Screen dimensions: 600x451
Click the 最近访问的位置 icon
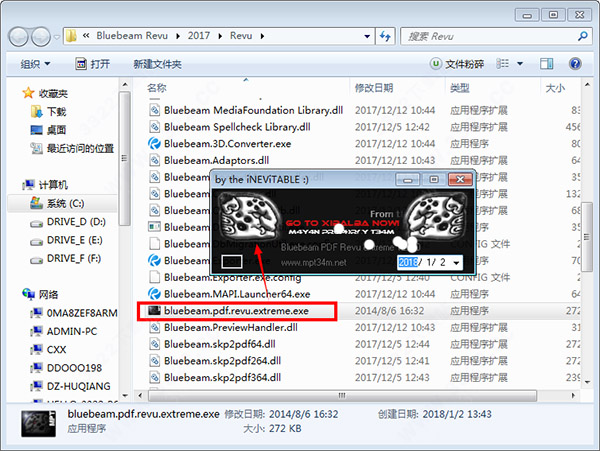(x=37, y=148)
